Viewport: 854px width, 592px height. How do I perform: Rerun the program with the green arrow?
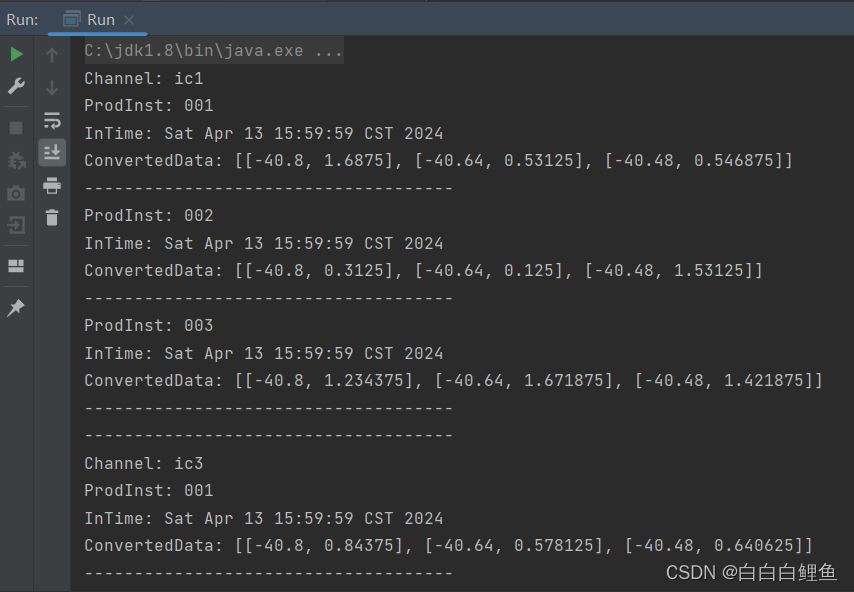tap(16, 53)
